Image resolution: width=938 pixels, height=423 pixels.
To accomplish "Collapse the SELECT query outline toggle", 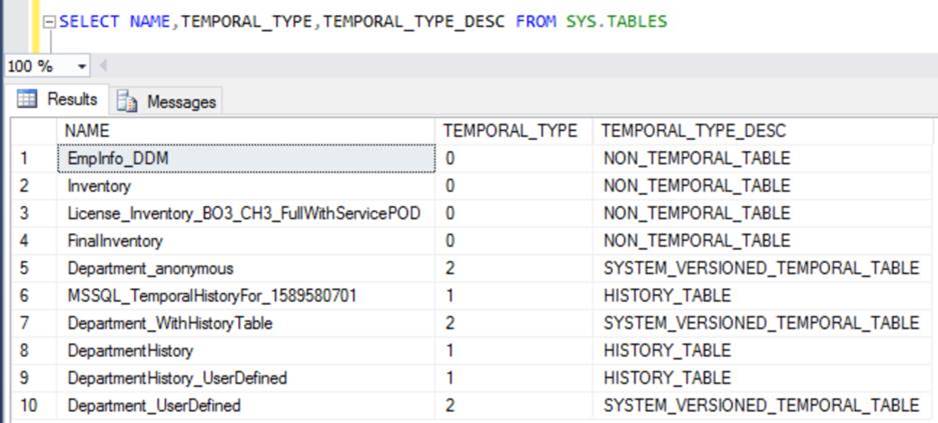I will click(48, 21).
